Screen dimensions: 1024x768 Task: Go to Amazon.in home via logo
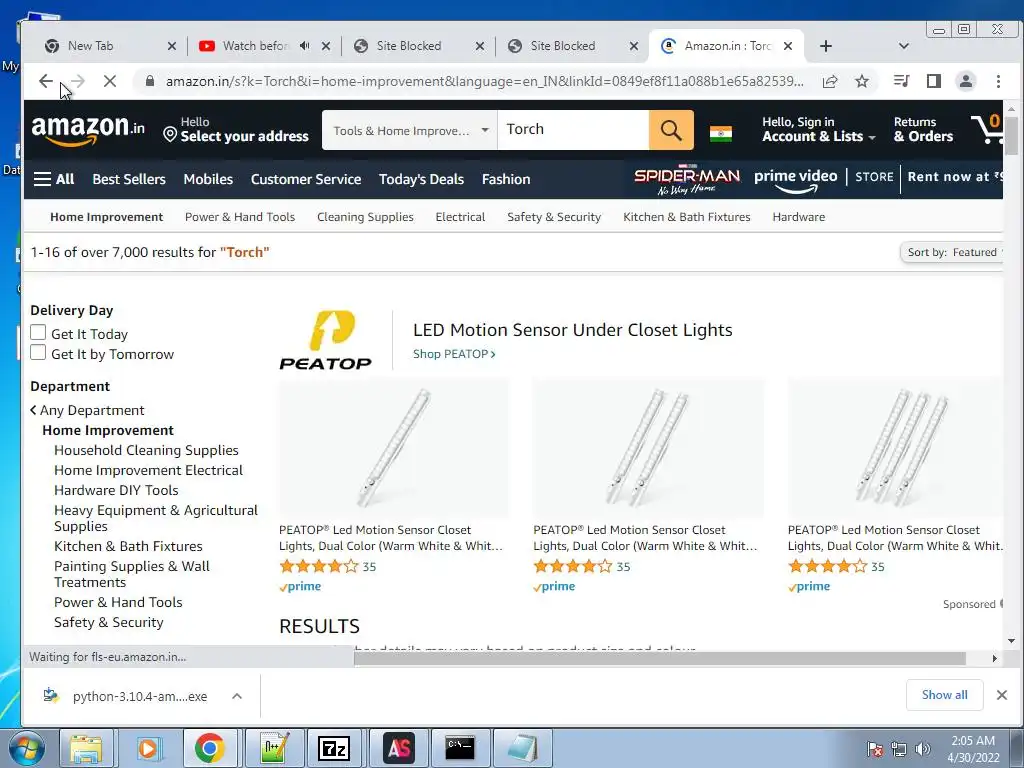point(88,129)
